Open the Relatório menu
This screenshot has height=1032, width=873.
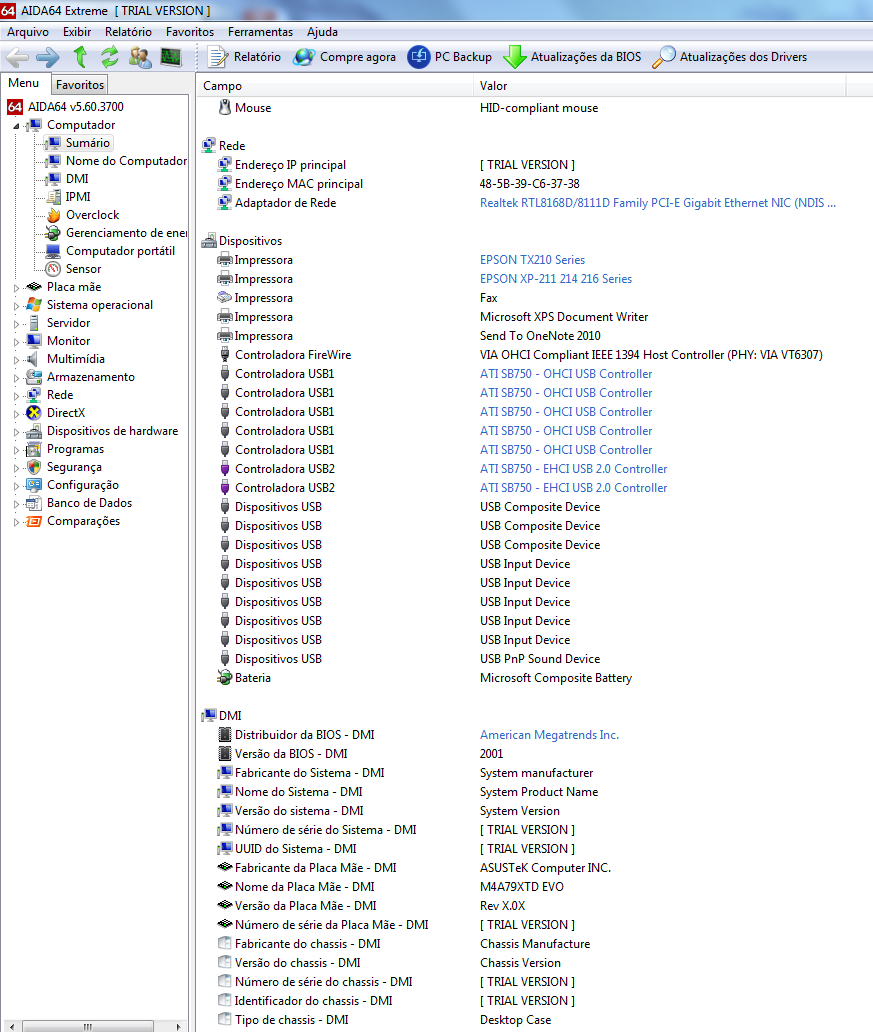click(x=128, y=32)
